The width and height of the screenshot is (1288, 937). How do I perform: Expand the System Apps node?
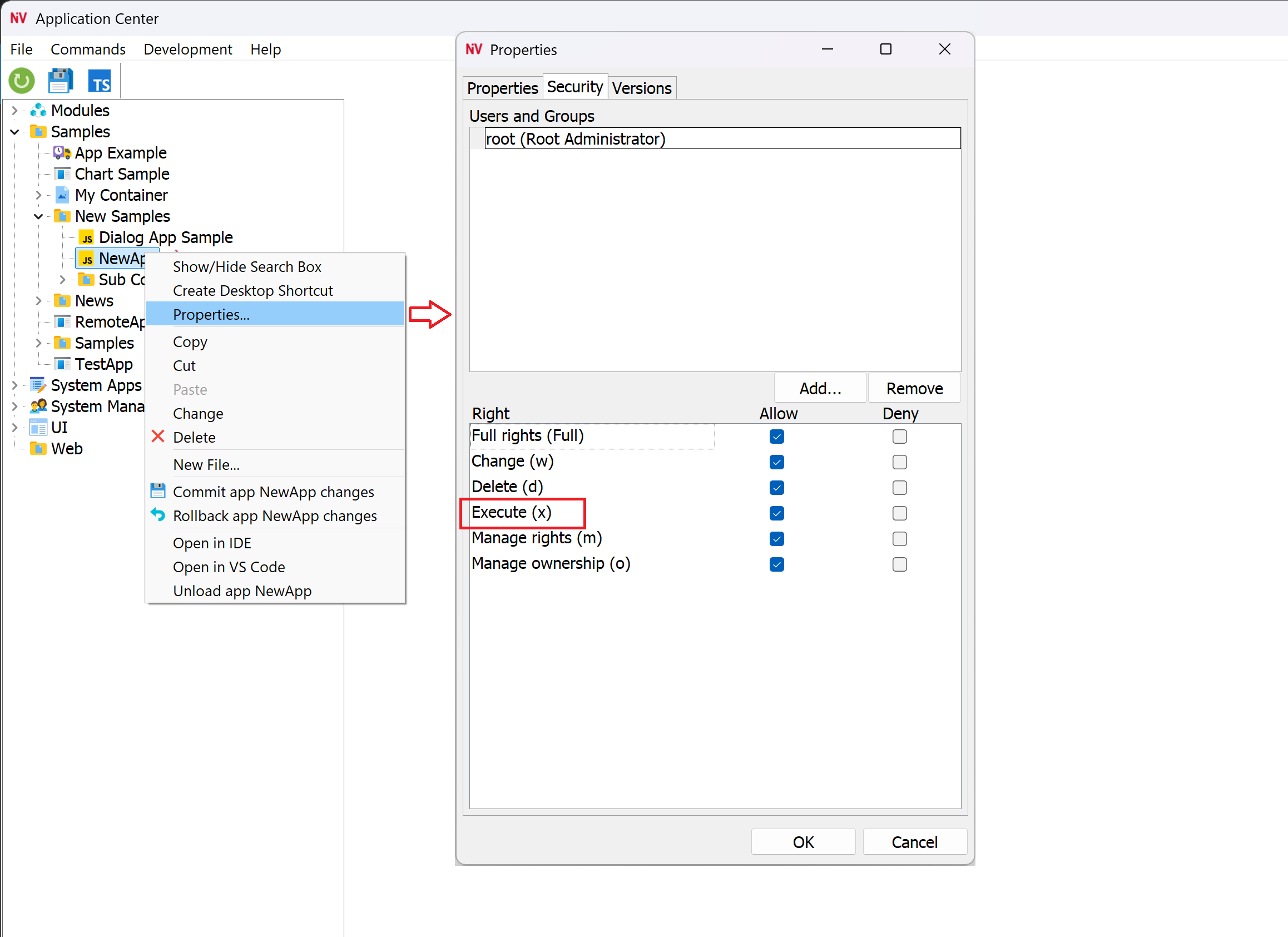click(x=15, y=385)
